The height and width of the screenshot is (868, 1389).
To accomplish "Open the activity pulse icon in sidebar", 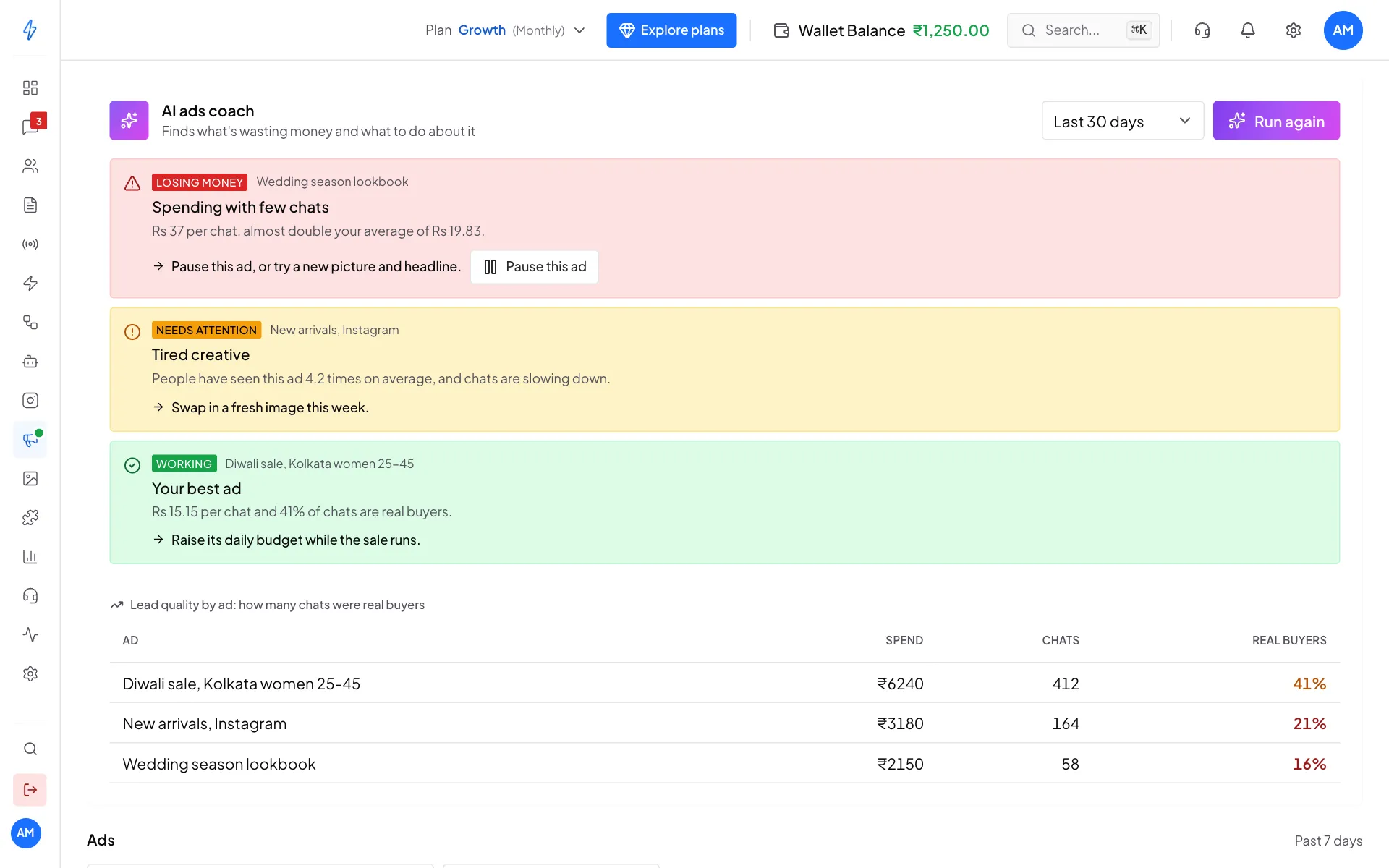I will (x=30, y=634).
